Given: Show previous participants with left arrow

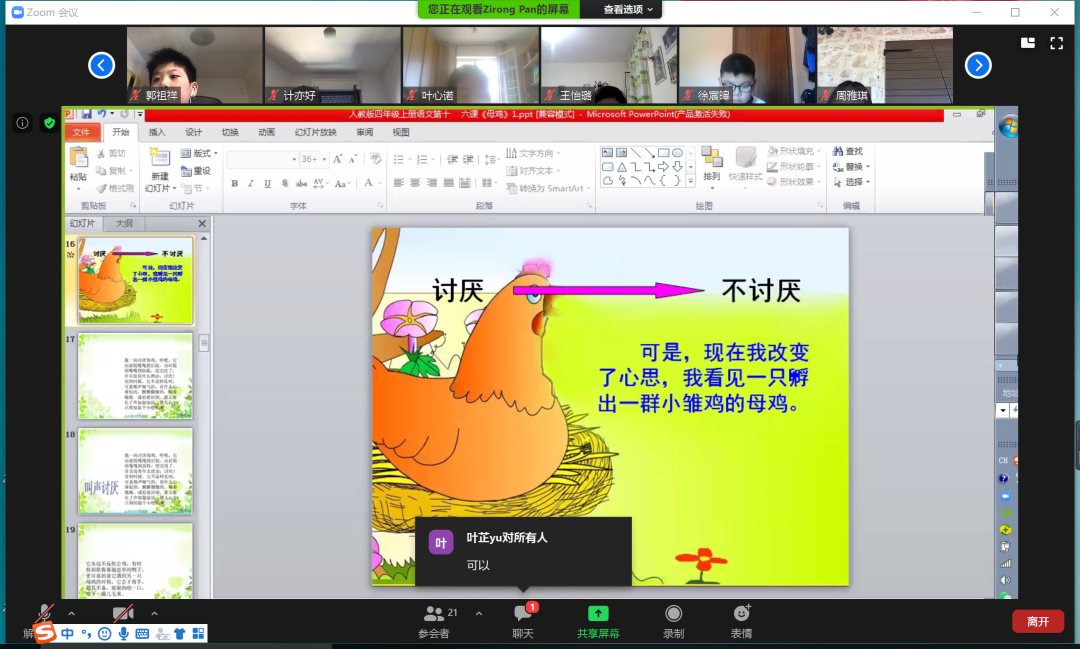Looking at the screenshot, I should pyautogui.click(x=101, y=65).
